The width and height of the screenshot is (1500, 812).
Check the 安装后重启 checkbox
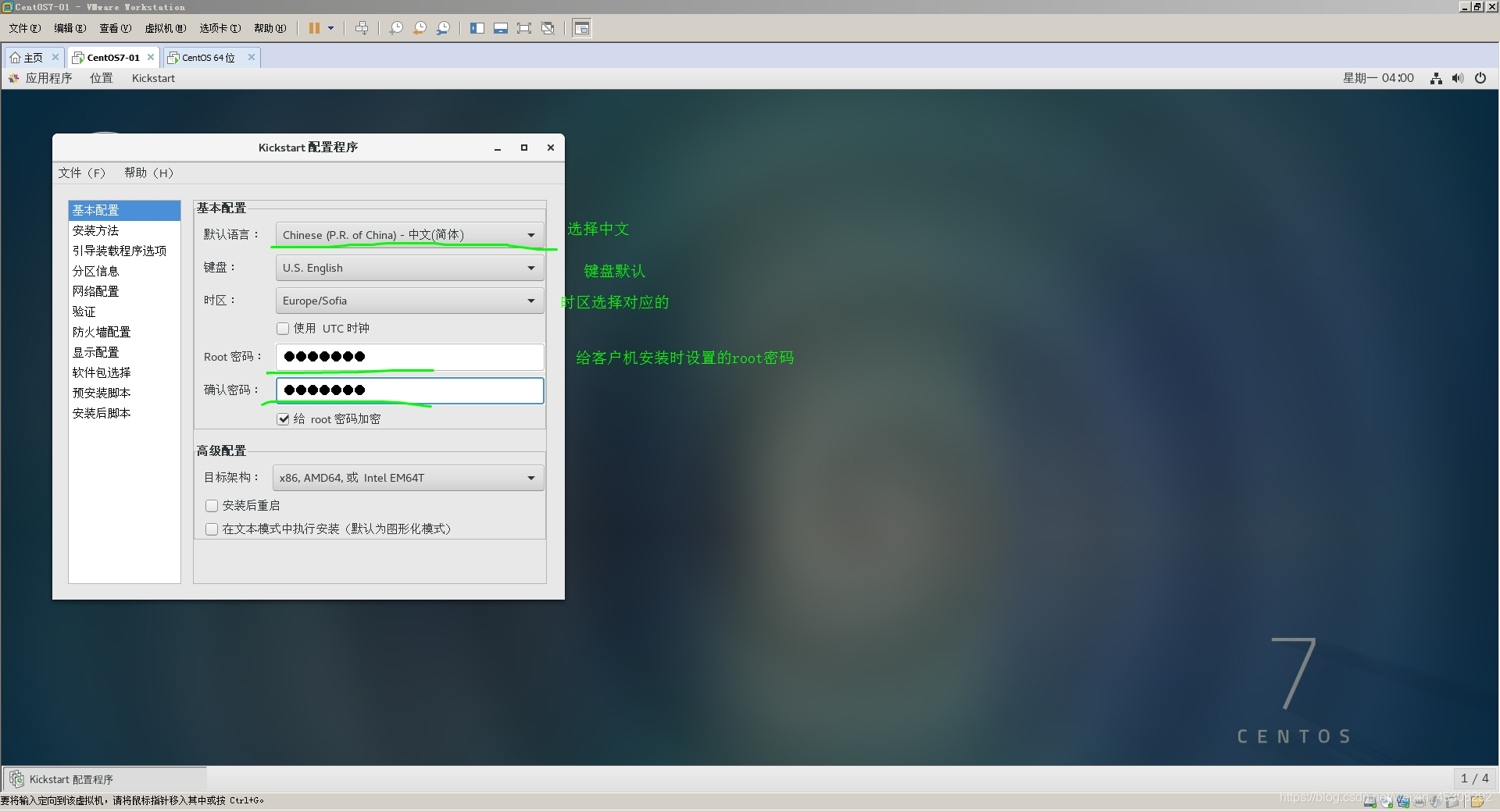click(212, 506)
